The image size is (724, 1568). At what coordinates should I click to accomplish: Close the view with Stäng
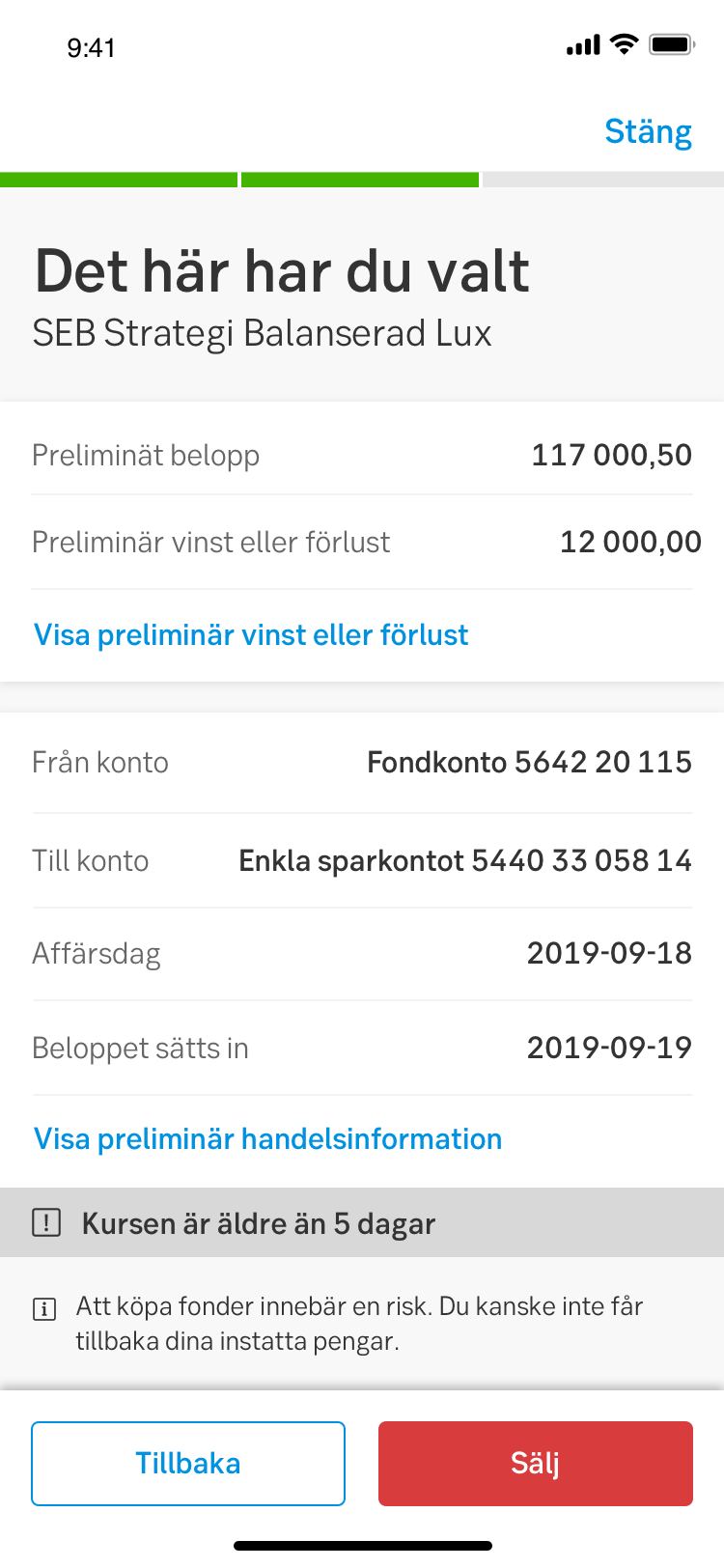coord(648,131)
